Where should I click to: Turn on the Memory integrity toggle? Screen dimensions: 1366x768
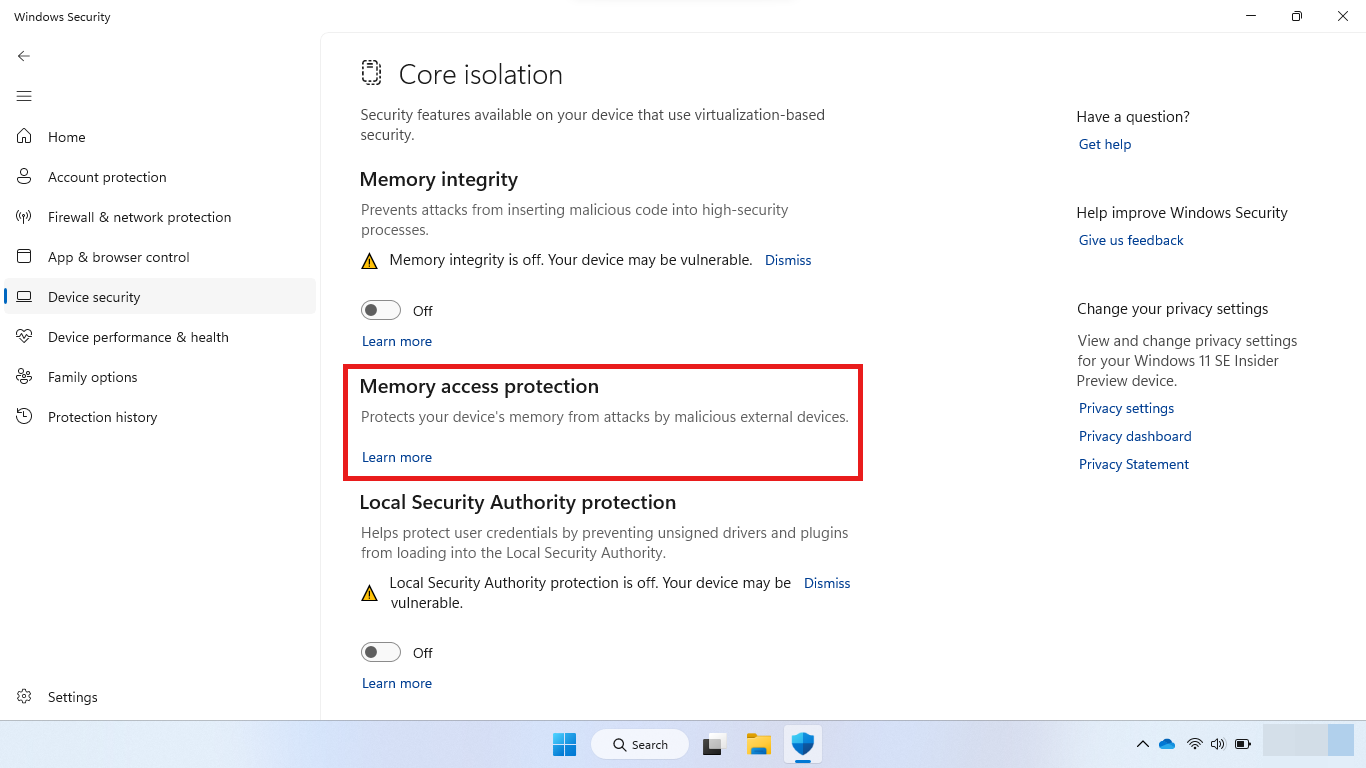pyautogui.click(x=381, y=311)
